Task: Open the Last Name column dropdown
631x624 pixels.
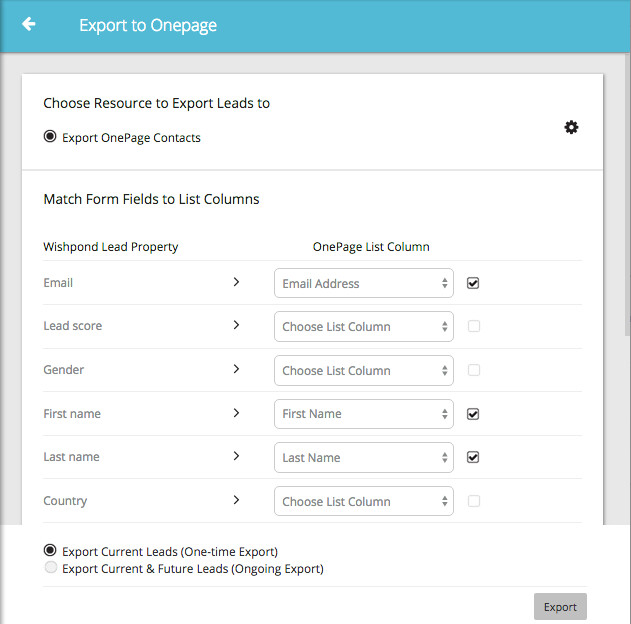Action: (x=364, y=457)
